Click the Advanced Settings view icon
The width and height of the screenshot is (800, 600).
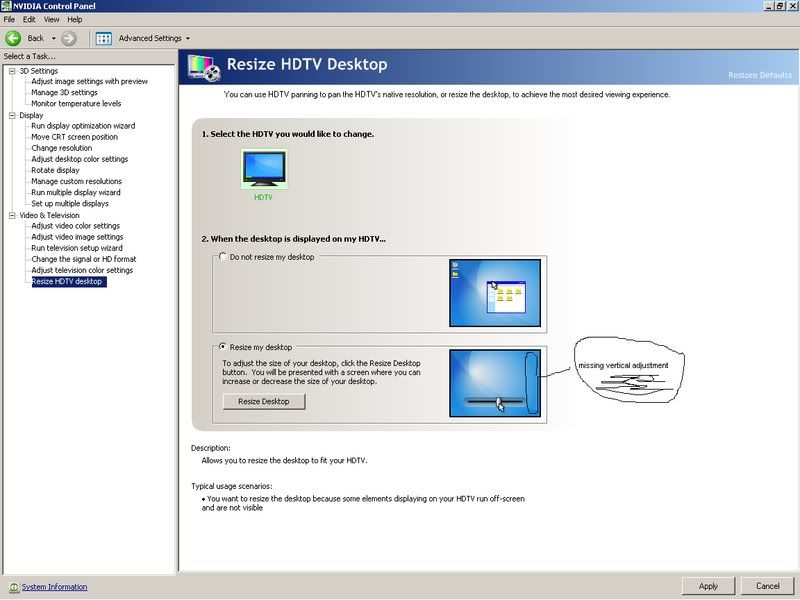tap(104, 38)
